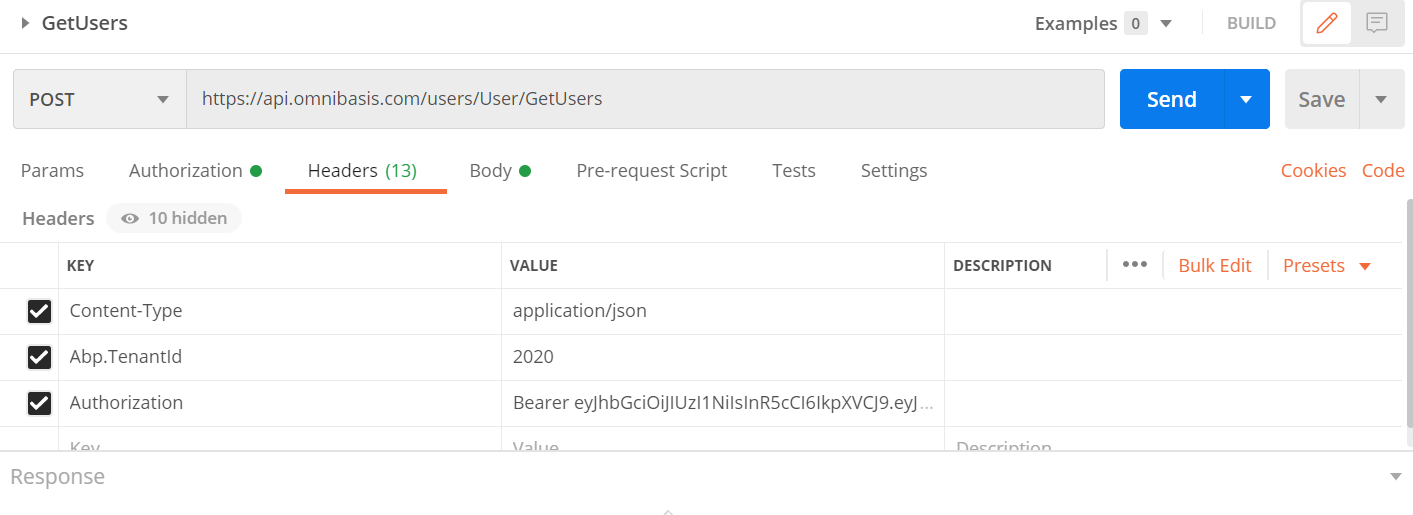Open the Body tab
Viewport: 1413px width, 515px height.
500,171
